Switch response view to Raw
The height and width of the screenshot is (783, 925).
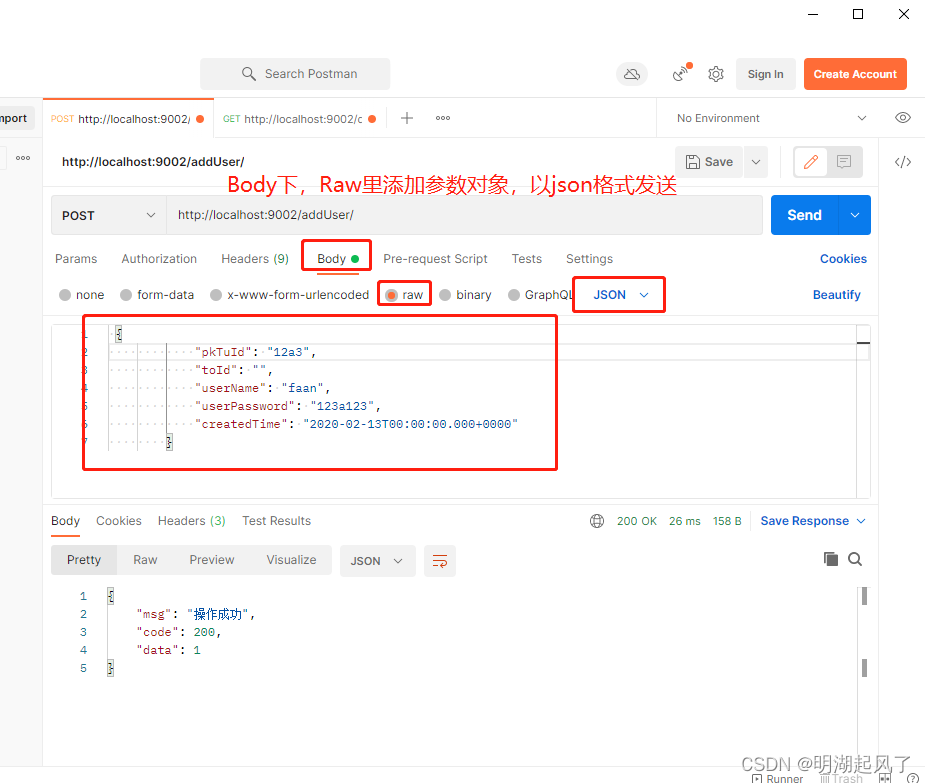pyautogui.click(x=145, y=560)
